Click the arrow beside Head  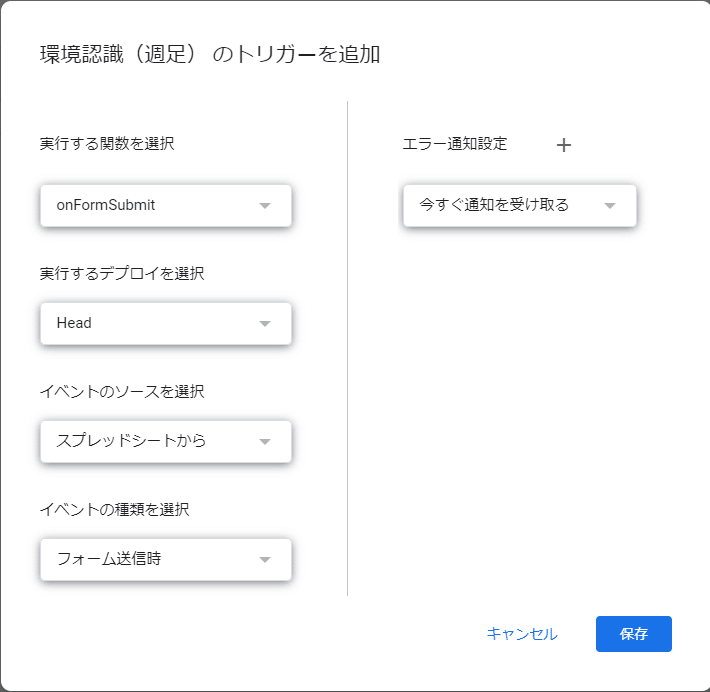(265, 323)
